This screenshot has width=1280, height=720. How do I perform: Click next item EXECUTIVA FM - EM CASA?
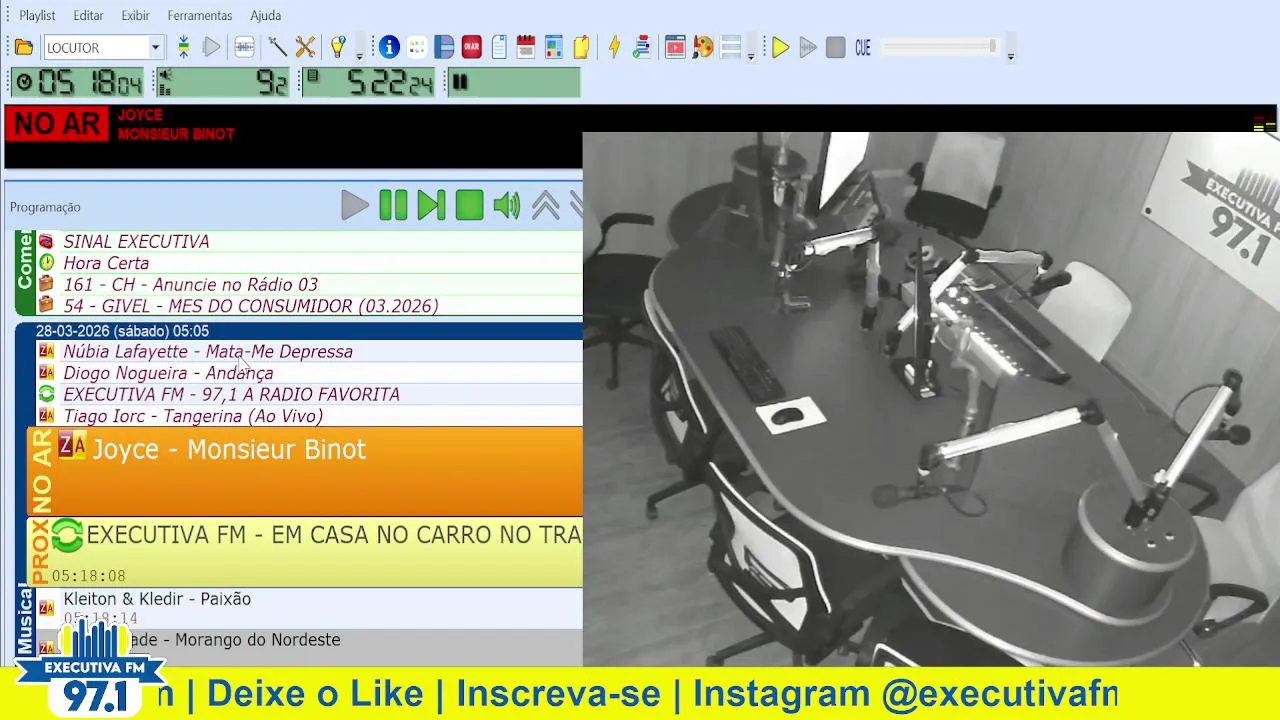click(x=305, y=552)
